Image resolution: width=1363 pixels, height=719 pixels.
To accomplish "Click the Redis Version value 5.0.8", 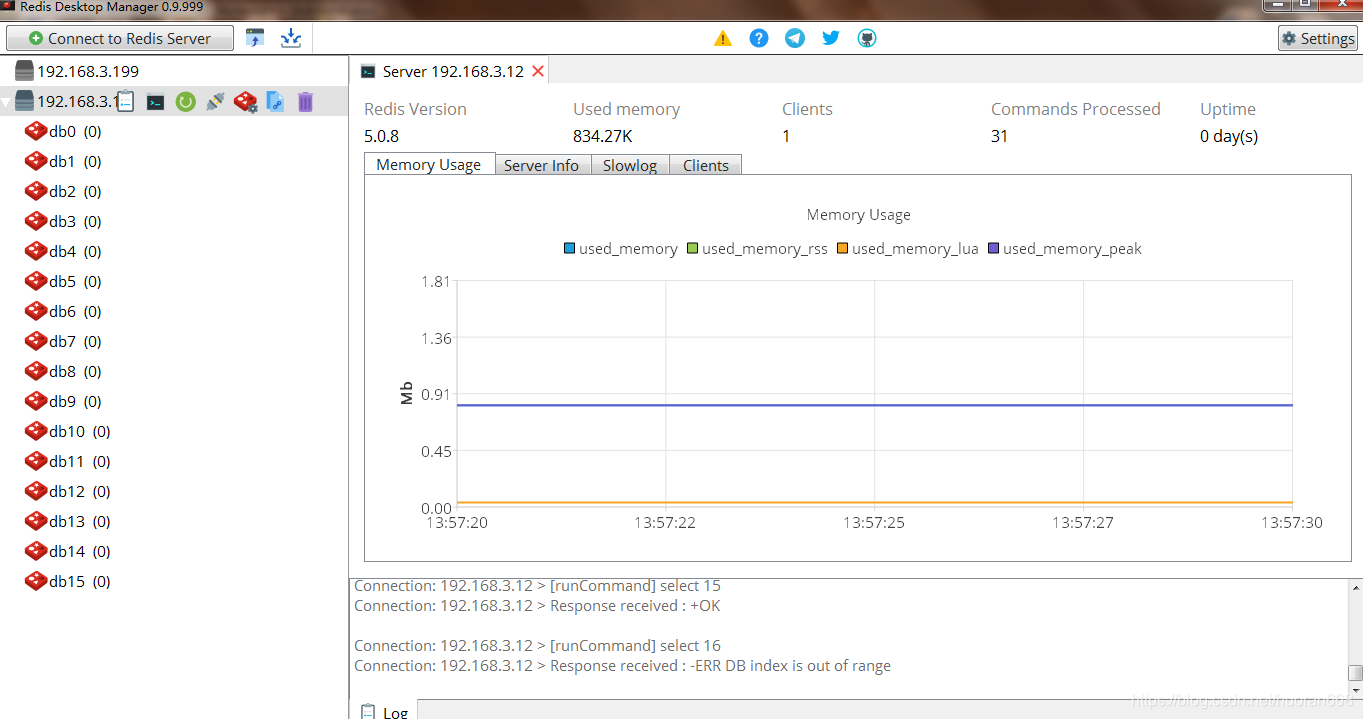I will point(382,136).
